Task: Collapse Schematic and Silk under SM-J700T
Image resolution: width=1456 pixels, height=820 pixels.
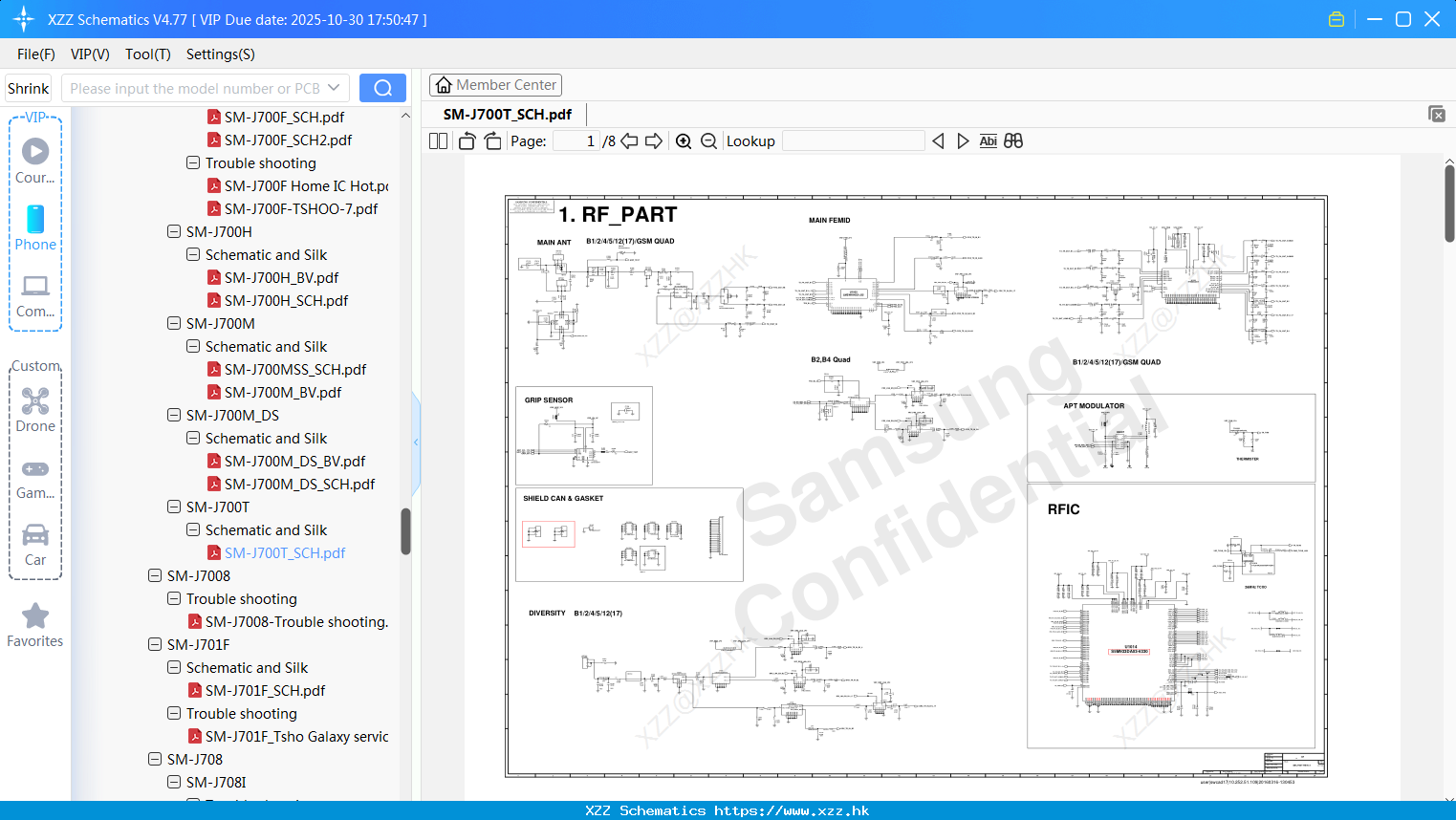Action: (193, 529)
